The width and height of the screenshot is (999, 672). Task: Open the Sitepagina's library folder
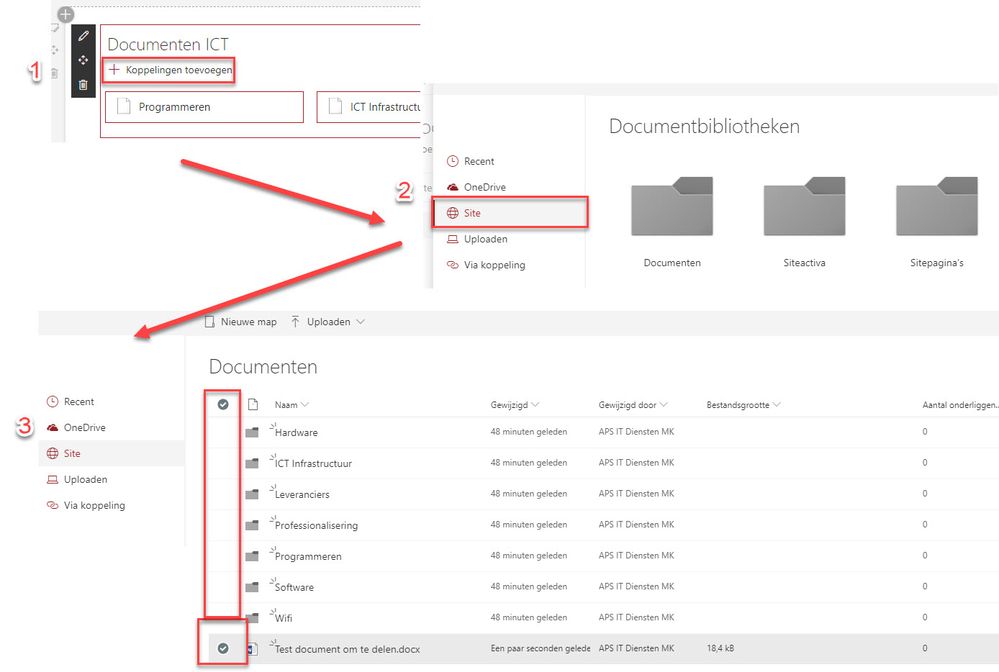(937, 222)
